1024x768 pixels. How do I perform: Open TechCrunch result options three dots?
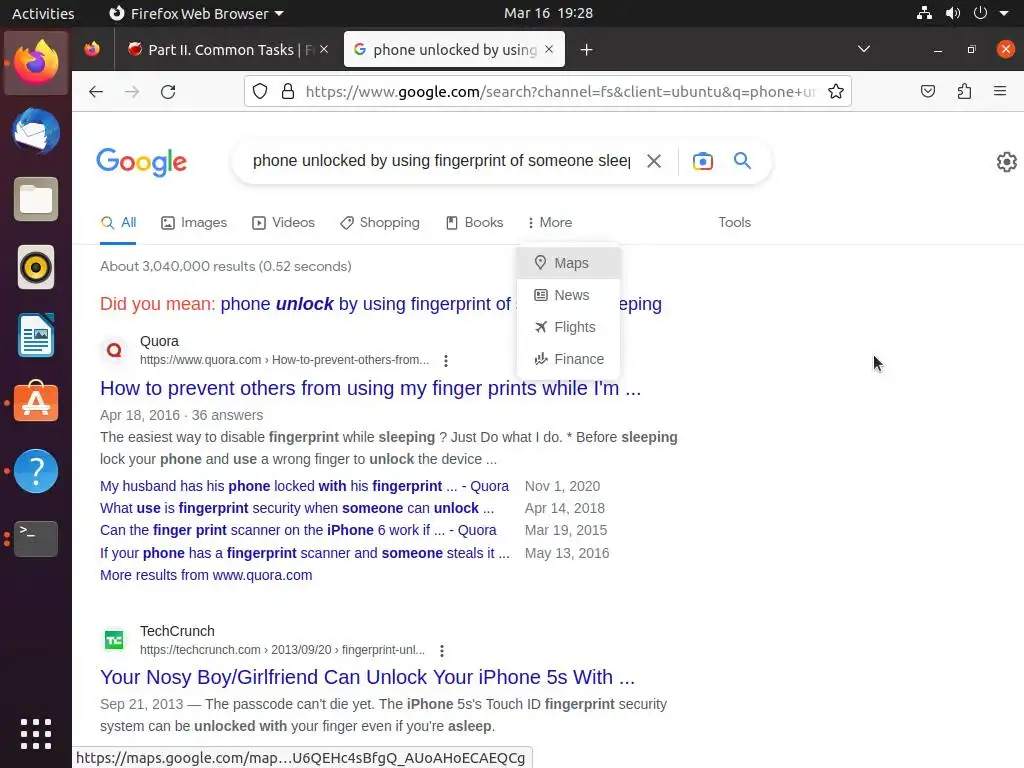click(x=442, y=651)
